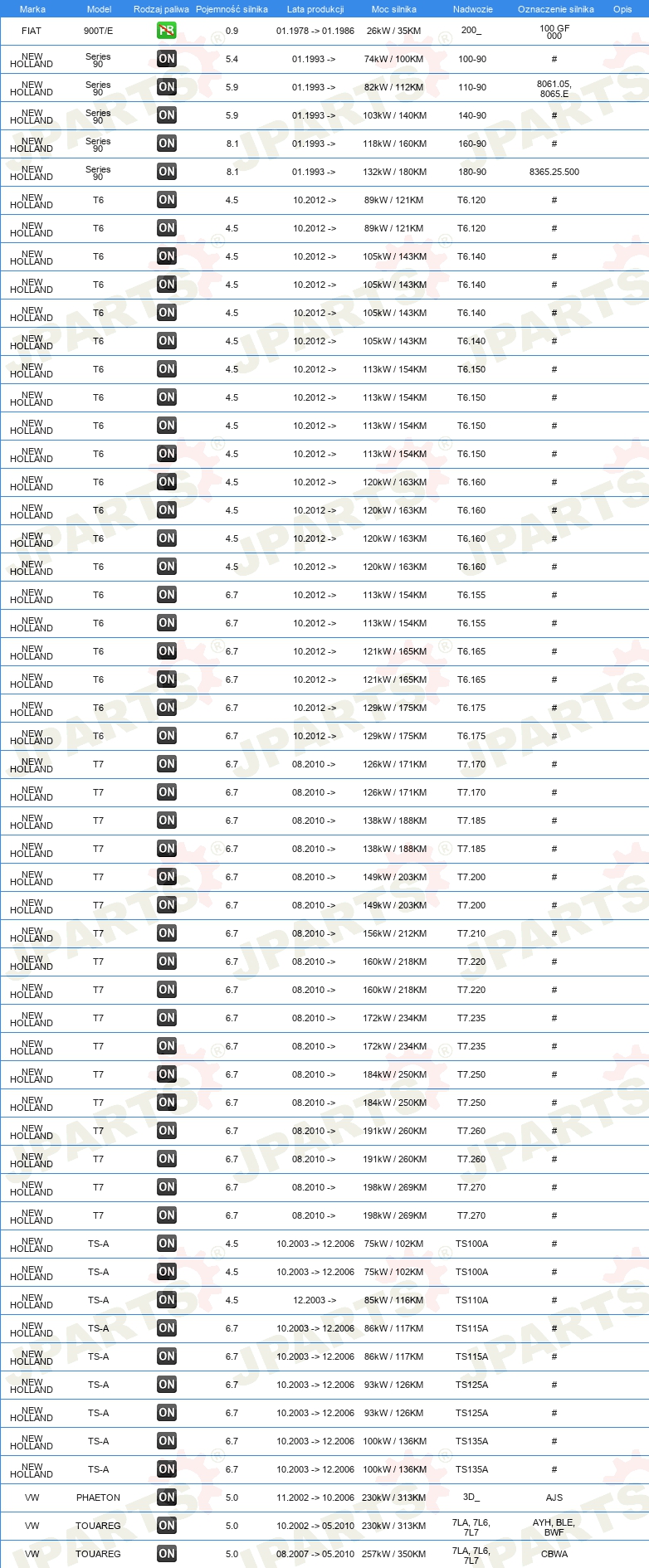Click the Oznaczenie silnika column header
This screenshot has width=649, height=1568.
555,9
